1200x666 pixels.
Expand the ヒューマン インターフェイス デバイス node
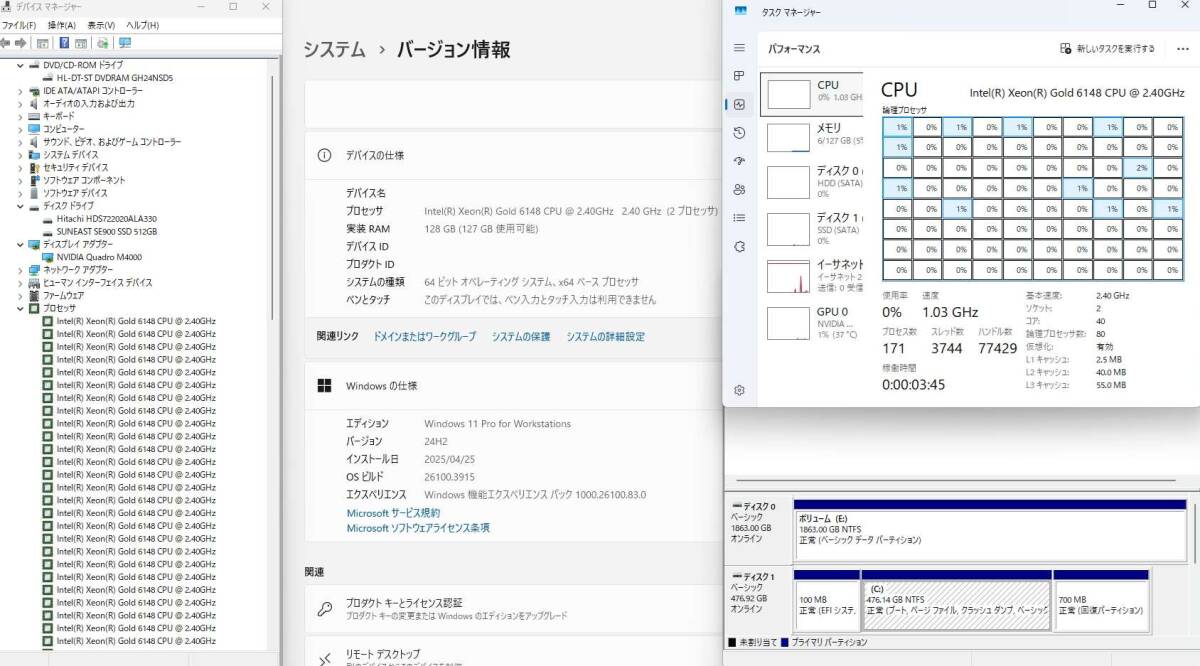pos(20,283)
